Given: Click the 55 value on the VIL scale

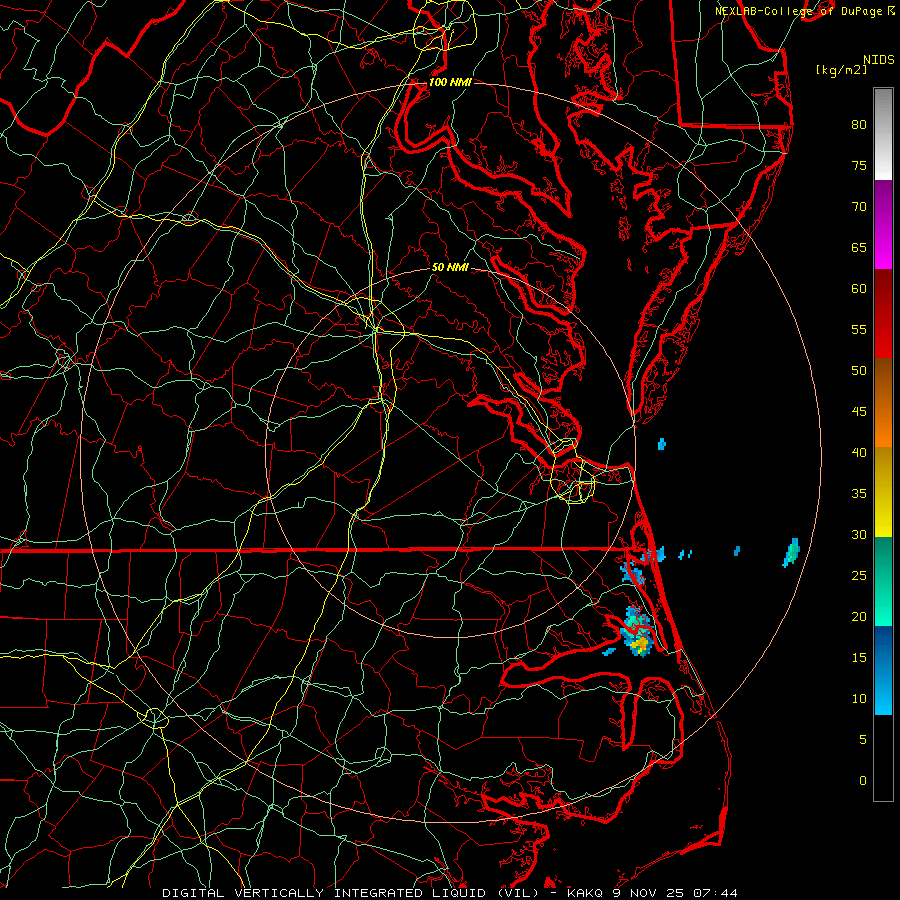Looking at the screenshot, I should coord(859,329).
